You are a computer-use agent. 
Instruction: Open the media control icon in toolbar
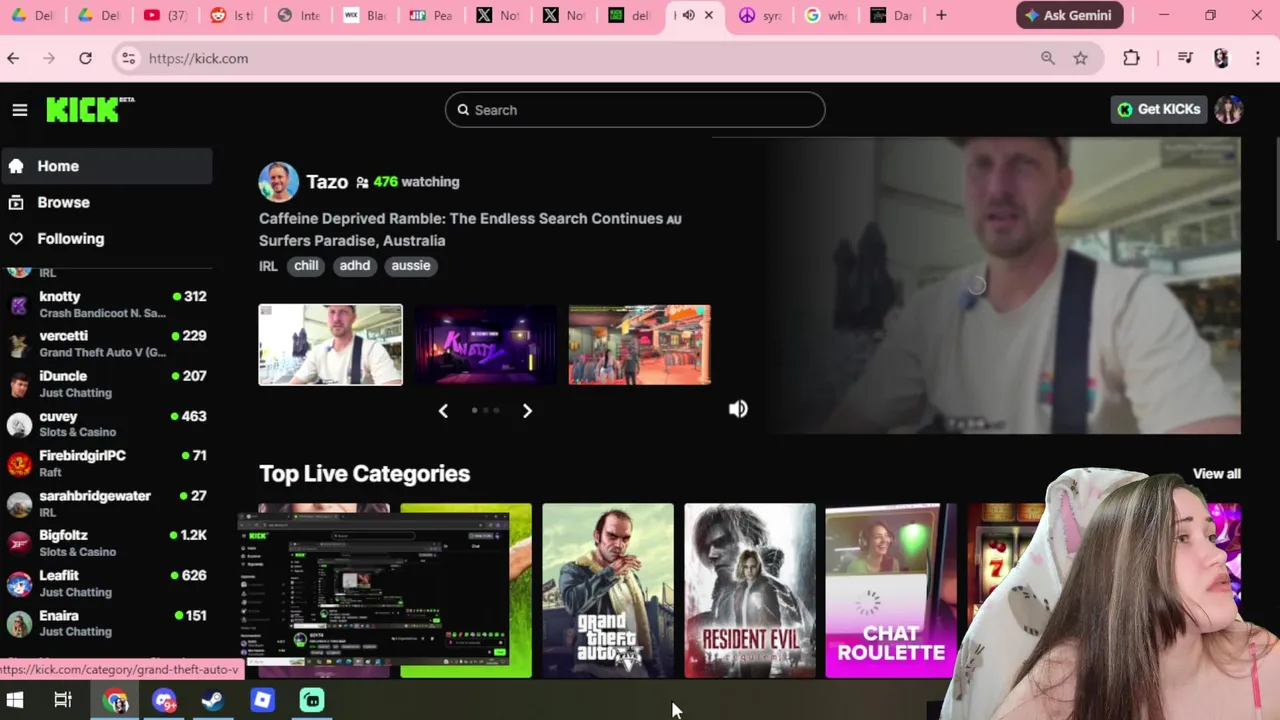(x=1185, y=58)
